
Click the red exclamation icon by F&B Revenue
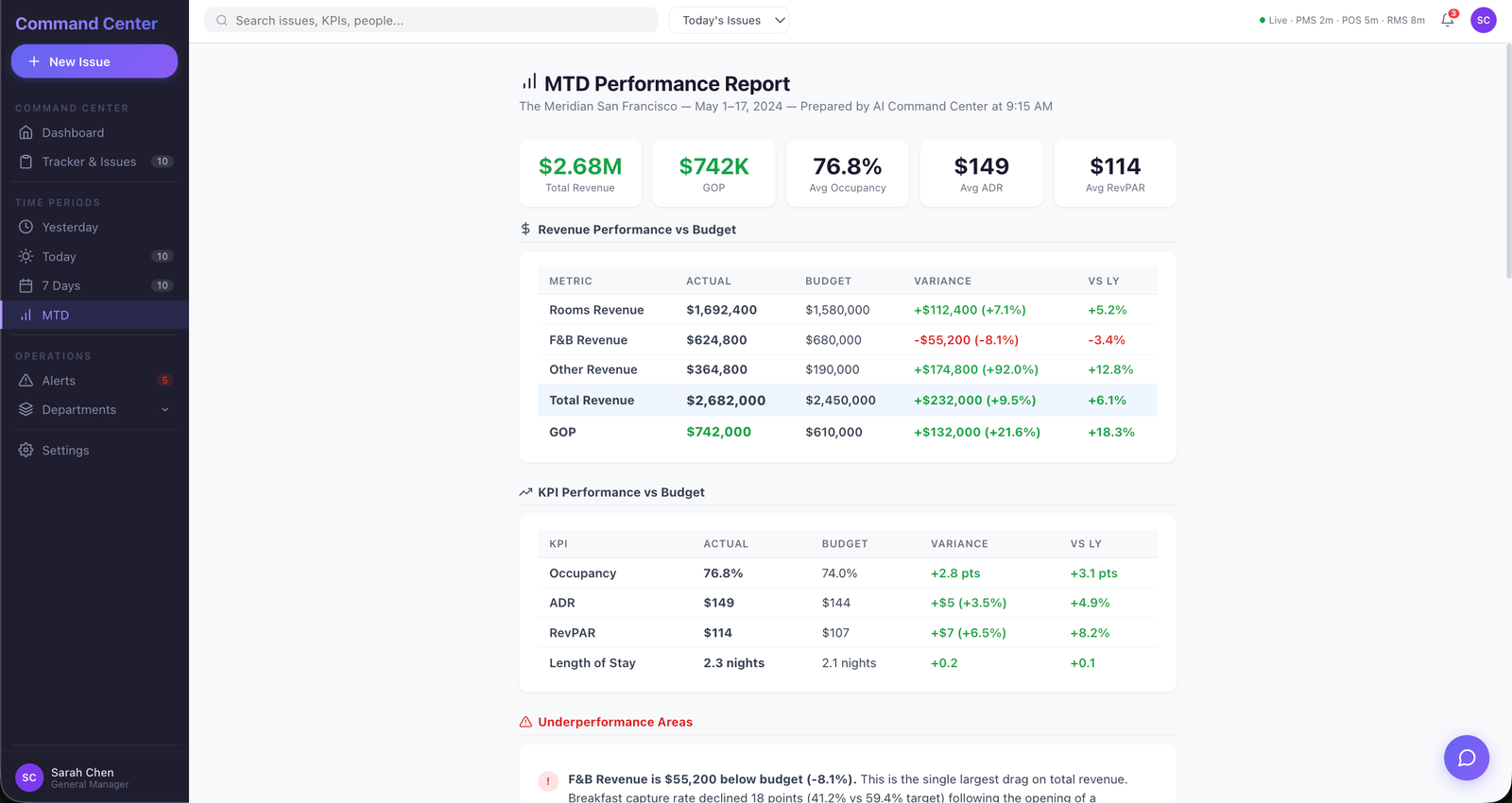pyautogui.click(x=548, y=781)
